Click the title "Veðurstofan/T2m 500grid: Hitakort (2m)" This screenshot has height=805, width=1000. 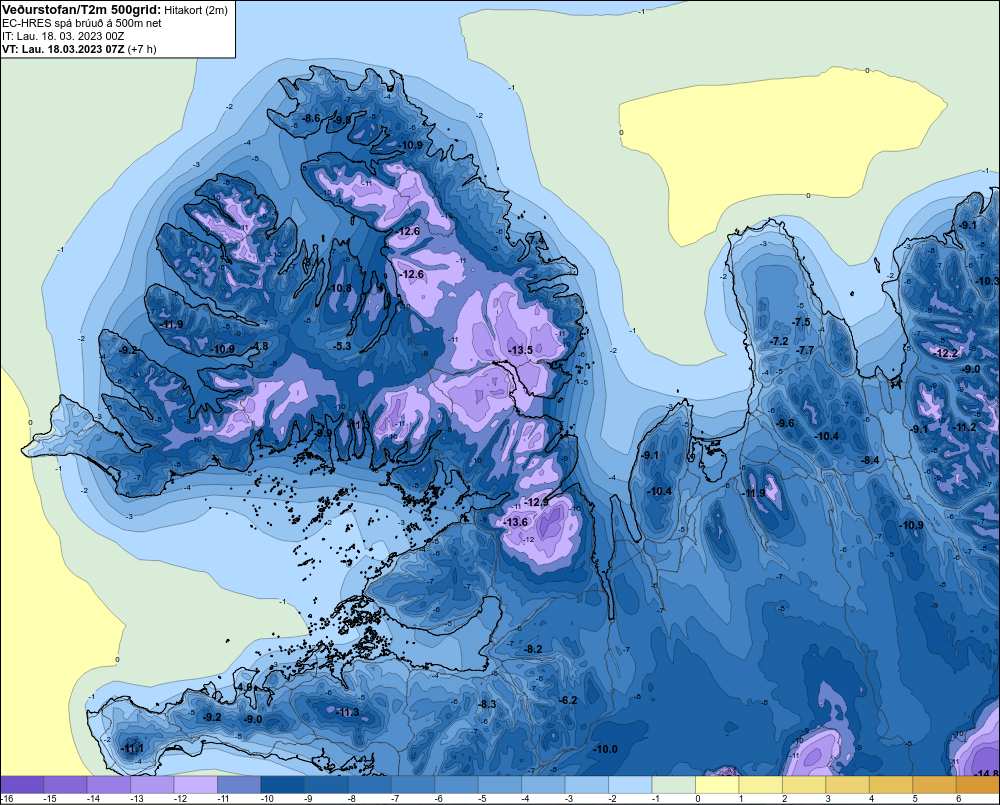tap(115, 10)
